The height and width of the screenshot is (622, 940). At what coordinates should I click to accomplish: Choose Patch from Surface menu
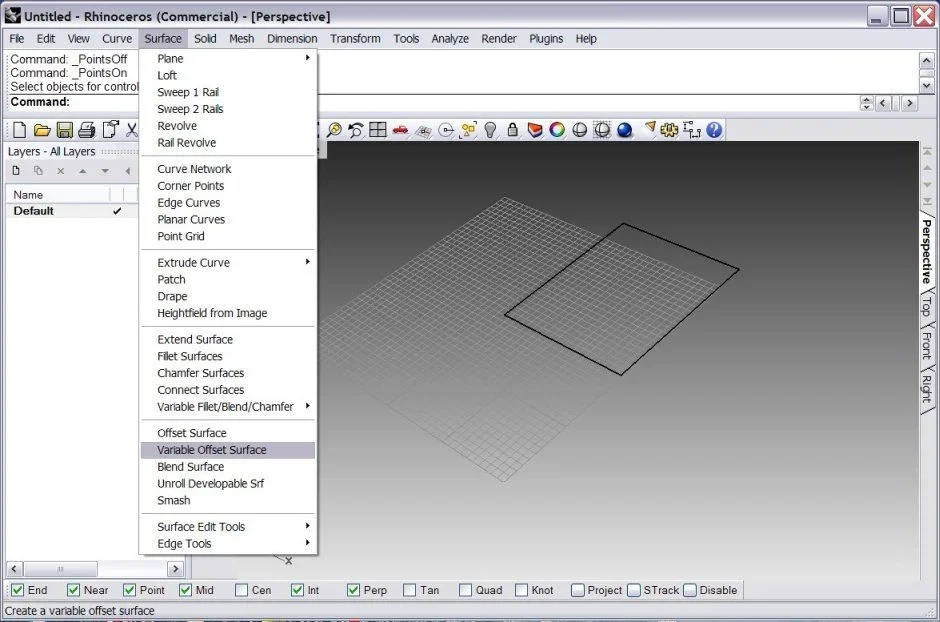228,279
